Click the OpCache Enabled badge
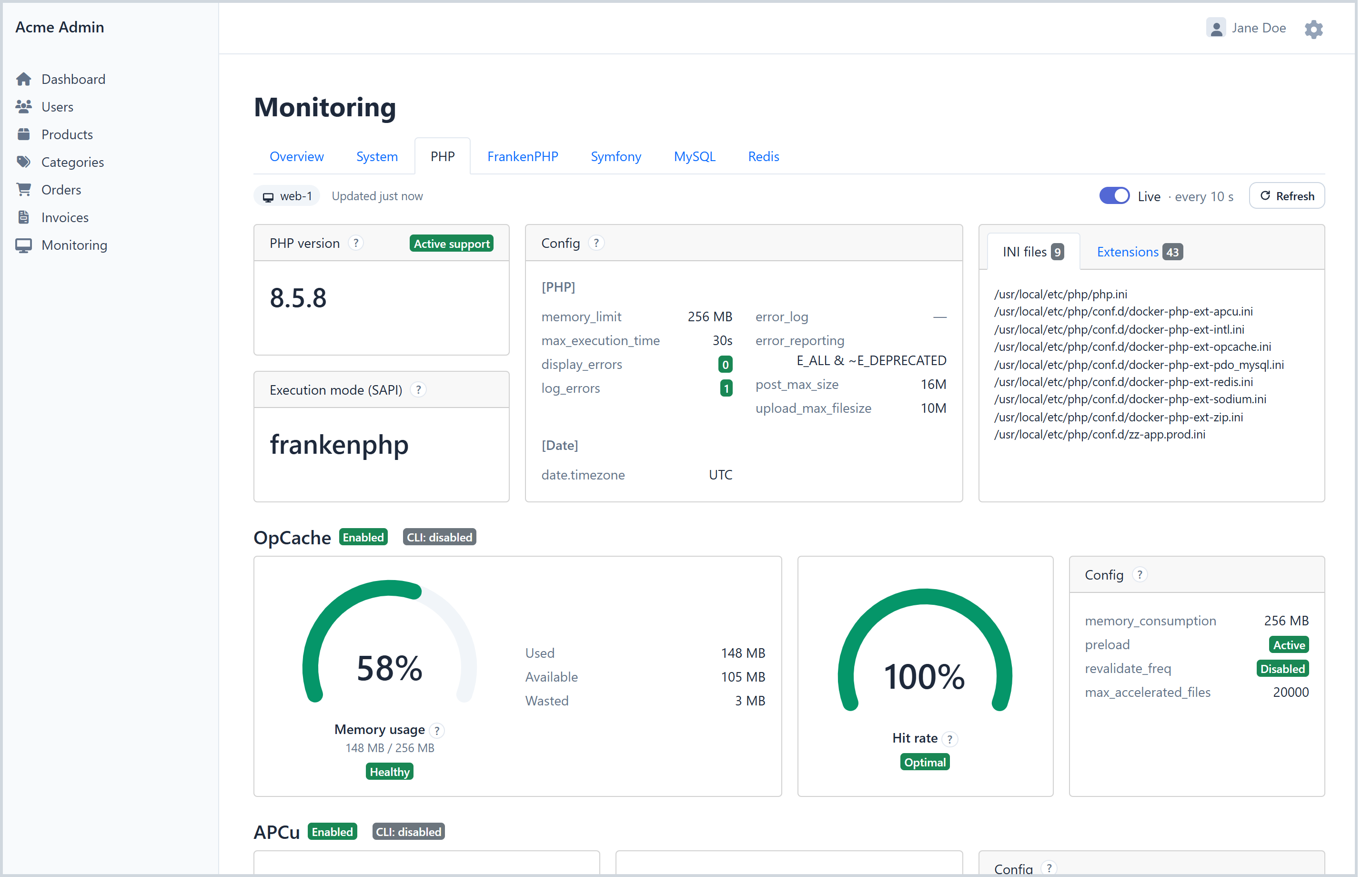This screenshot has height=877, width=1372. 363,537
